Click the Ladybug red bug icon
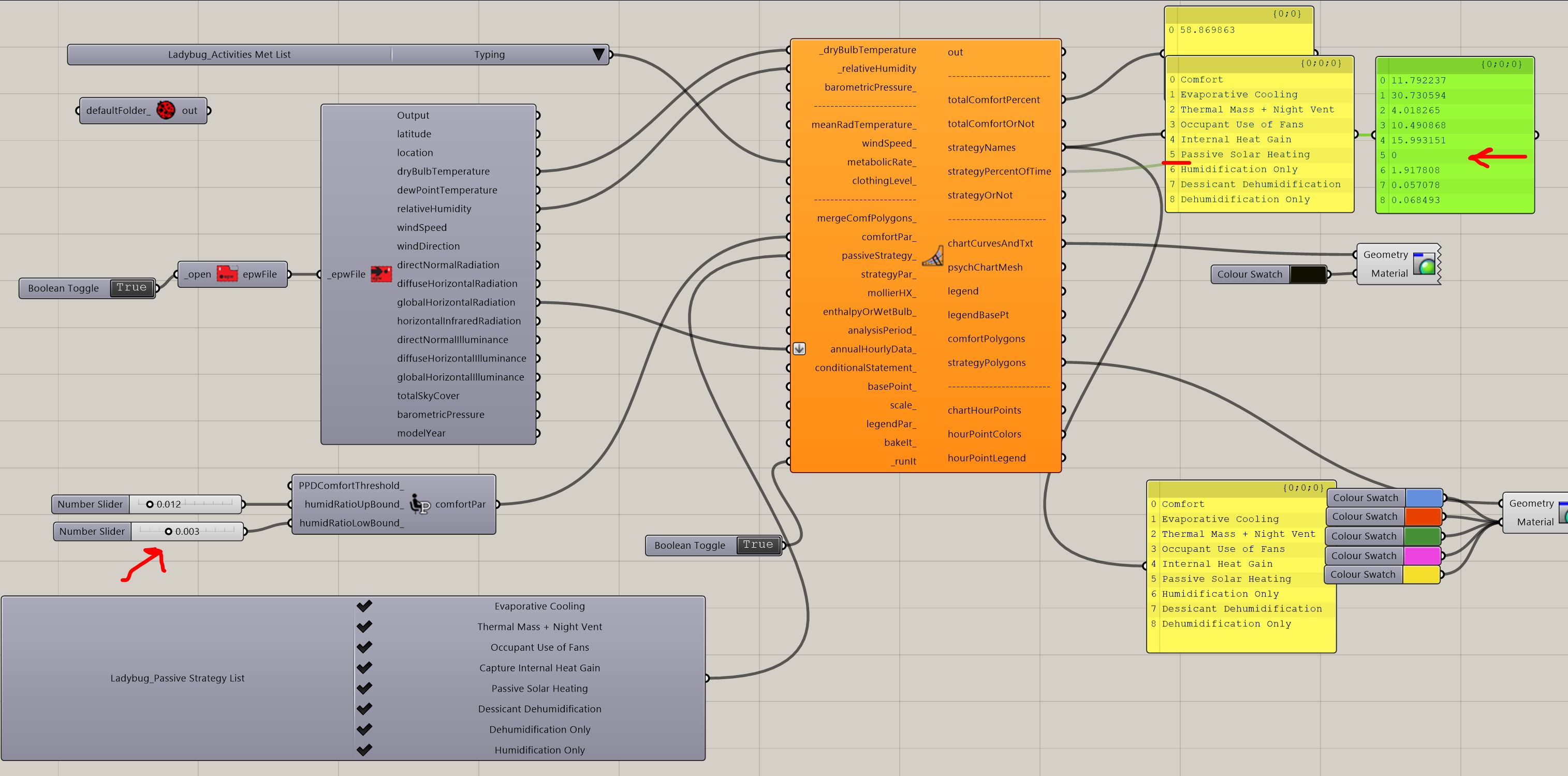The image size is (1568, 776). [166, 110]
